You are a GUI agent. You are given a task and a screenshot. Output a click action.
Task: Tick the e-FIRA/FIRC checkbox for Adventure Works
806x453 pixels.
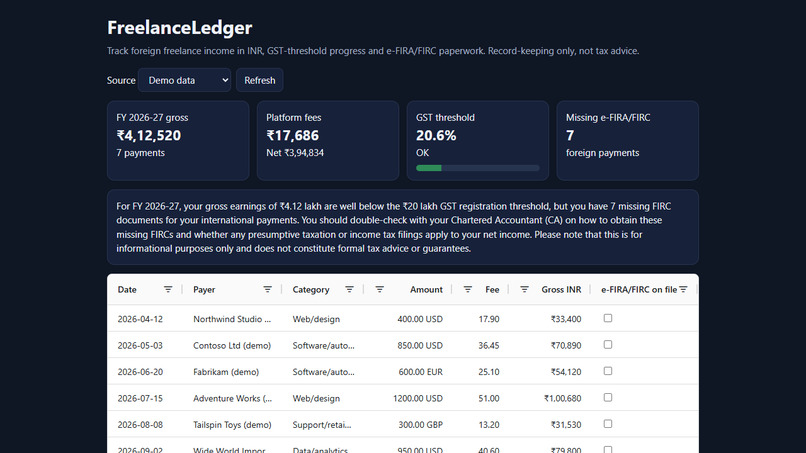[x=608, y=397]
